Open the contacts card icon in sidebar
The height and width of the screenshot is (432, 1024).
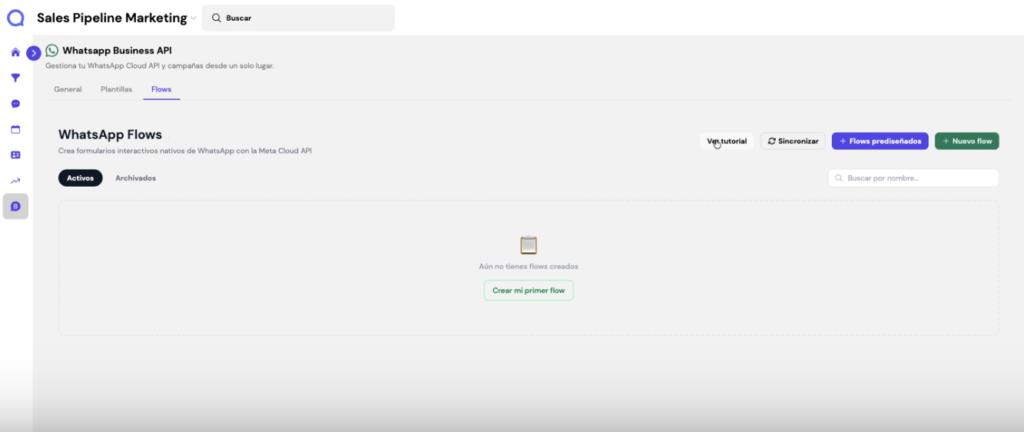[16, 155]
